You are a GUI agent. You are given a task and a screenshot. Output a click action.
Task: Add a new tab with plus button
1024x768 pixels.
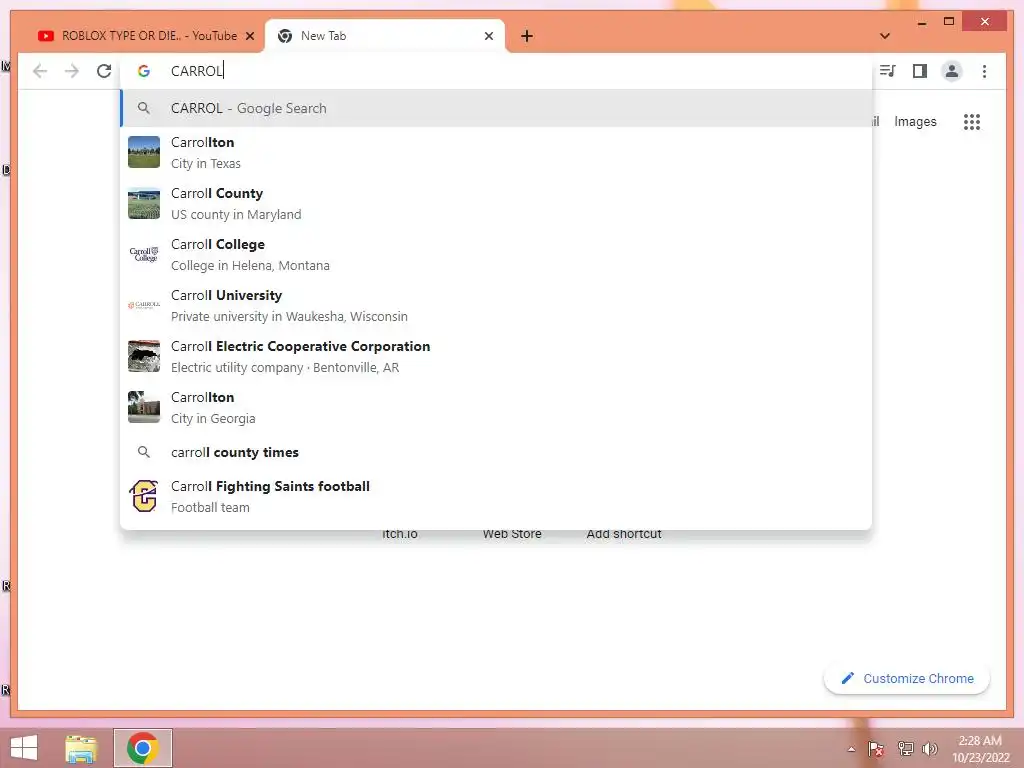[x=527, y=36]
